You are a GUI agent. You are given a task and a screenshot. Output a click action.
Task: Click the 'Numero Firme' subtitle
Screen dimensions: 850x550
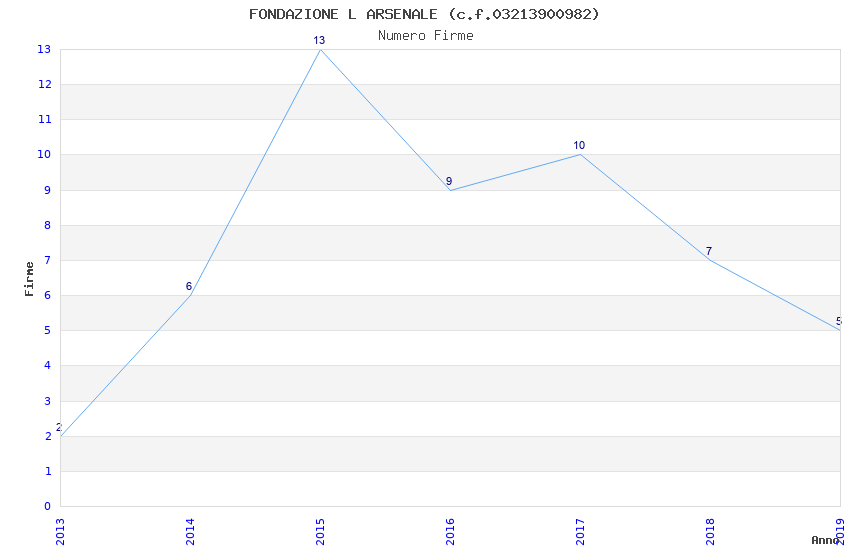click(x=426, y=36)
